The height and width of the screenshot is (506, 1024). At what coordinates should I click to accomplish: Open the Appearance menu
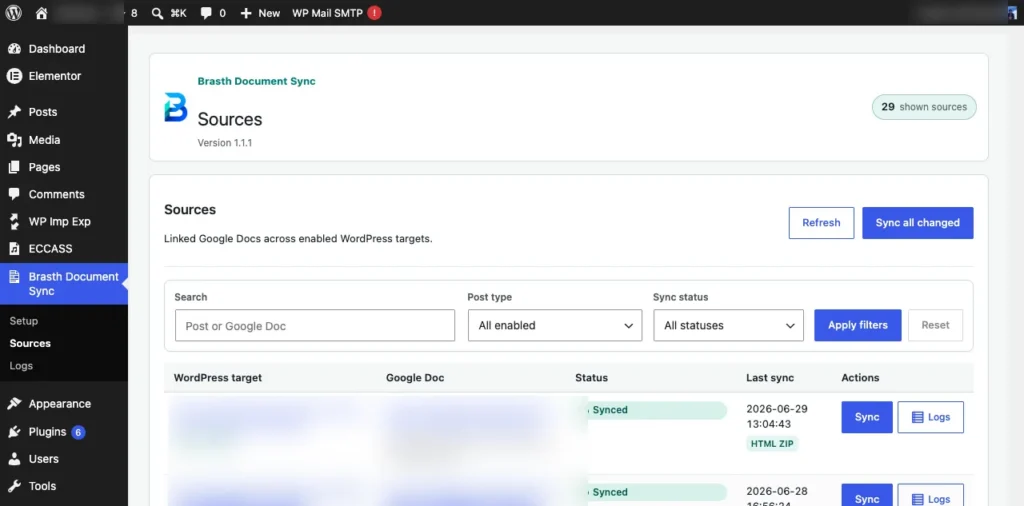[59, 404]
